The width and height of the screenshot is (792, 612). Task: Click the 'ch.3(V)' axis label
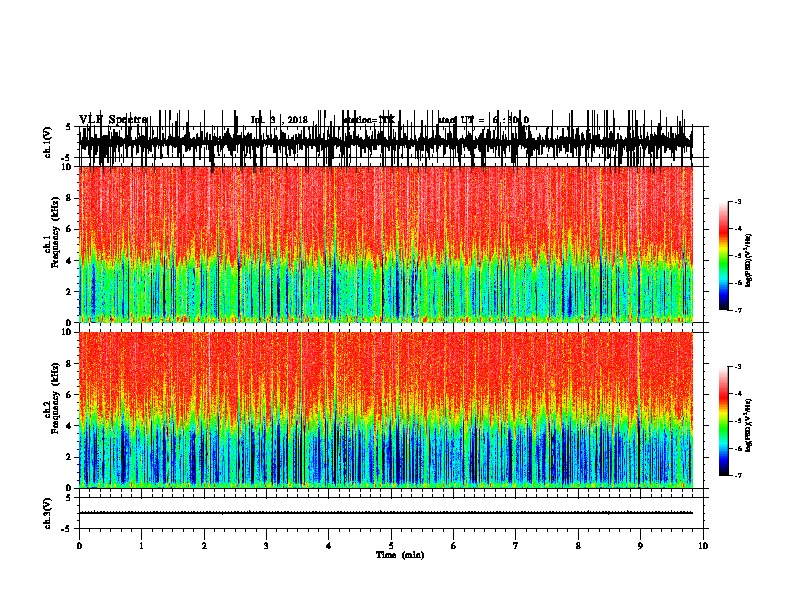pos(47,513)
